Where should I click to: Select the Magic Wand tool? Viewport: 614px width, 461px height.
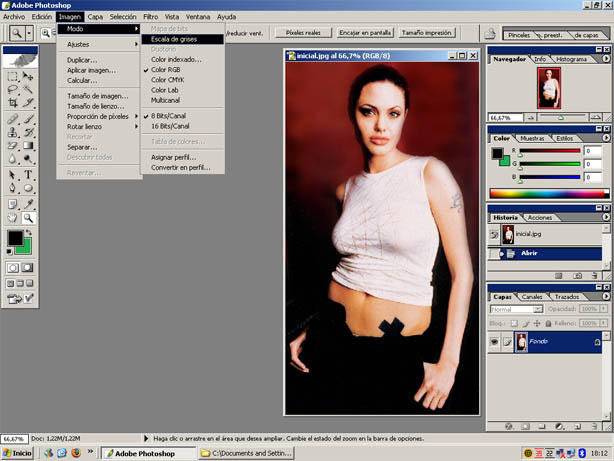tap(29, 89)
